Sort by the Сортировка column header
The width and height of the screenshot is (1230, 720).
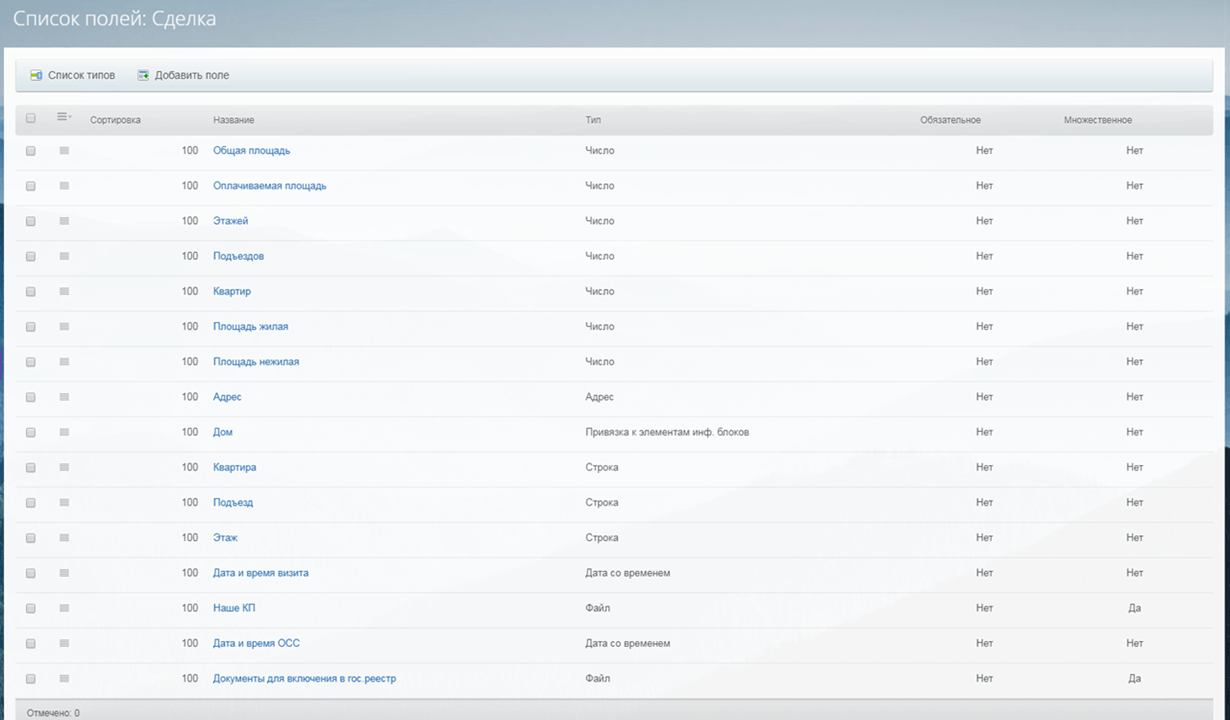(115, 120)
